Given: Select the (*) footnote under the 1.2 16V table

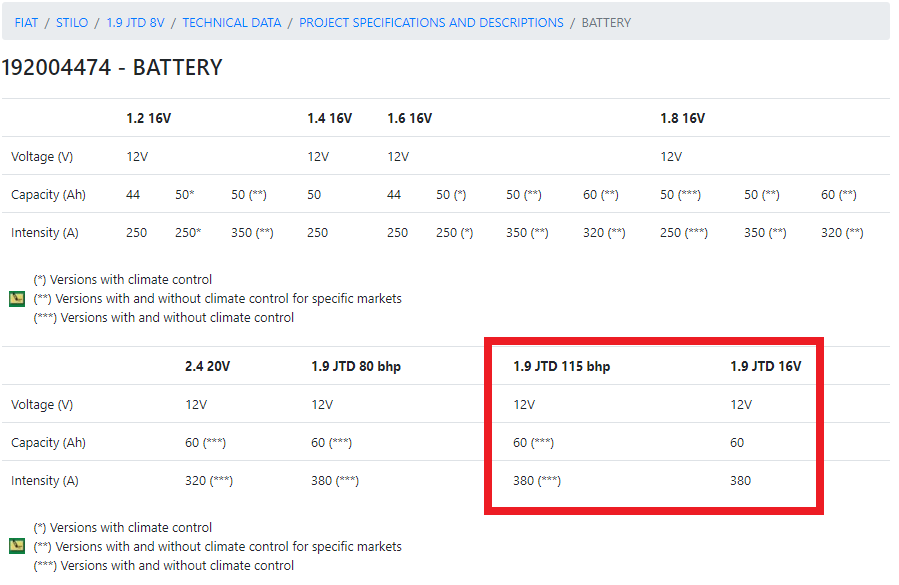Looking at the screenshot, I should click(x=123, y=280).
